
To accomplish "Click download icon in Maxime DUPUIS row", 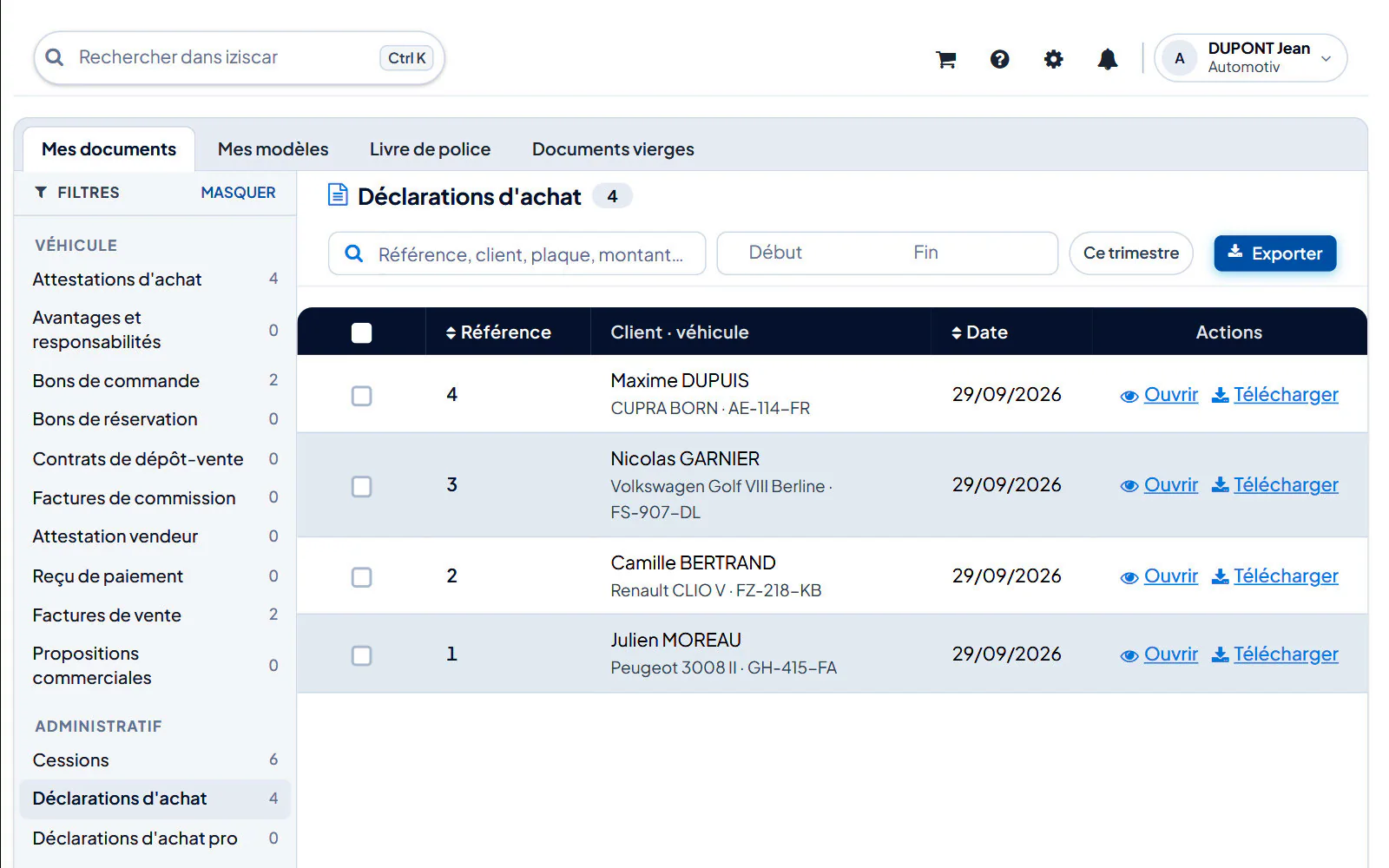I will tap(1220, 395).
